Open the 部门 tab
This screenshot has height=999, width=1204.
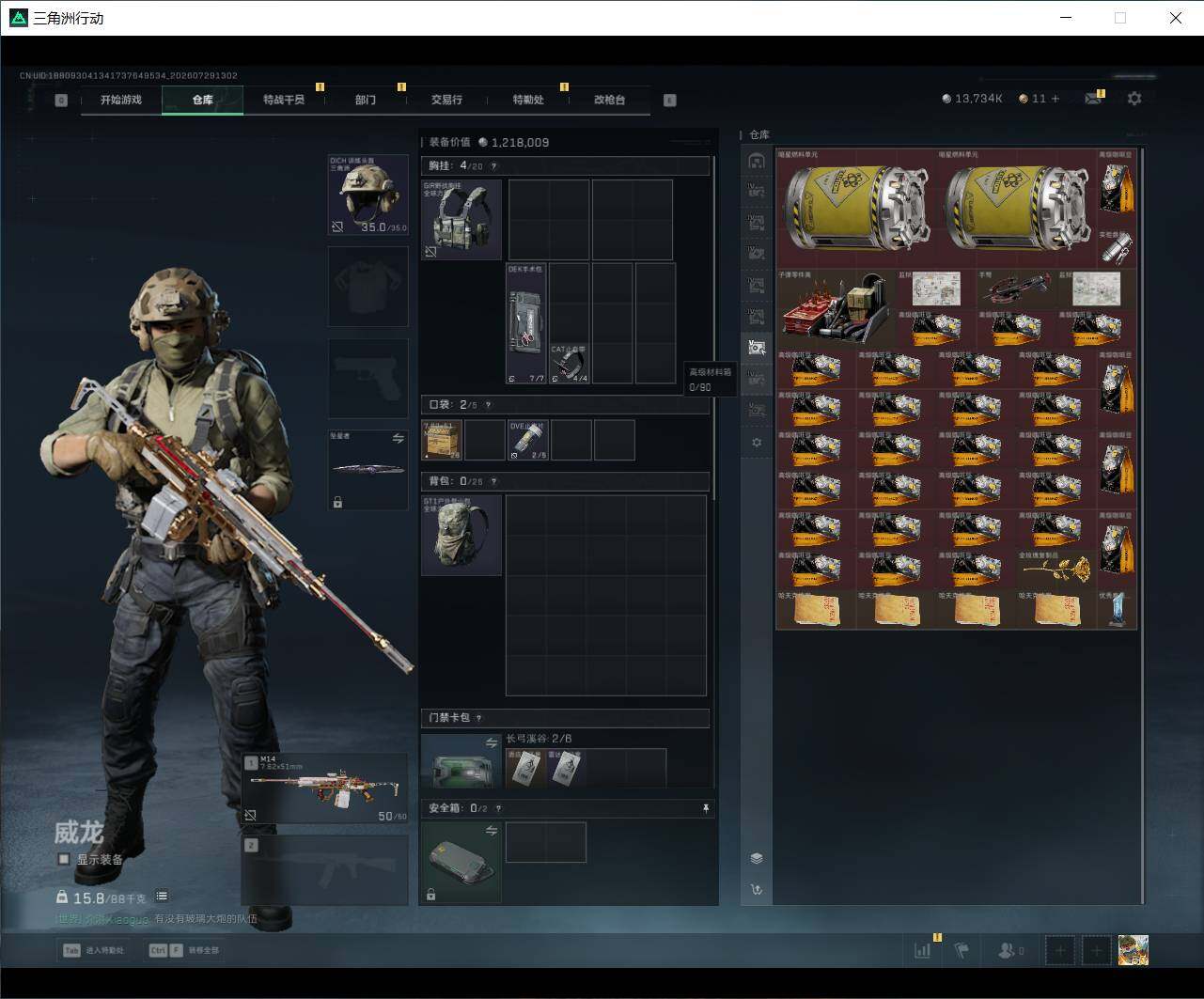tap(366, 100)
